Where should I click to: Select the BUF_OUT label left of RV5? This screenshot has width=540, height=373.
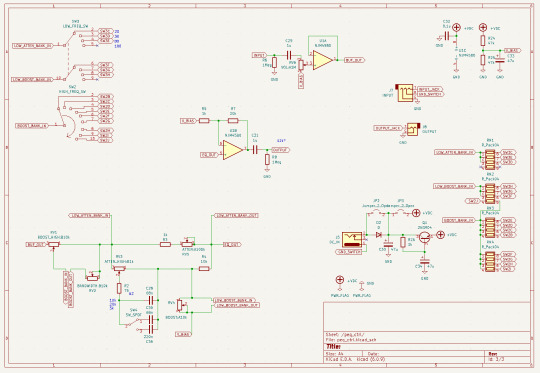pos(36,245)
